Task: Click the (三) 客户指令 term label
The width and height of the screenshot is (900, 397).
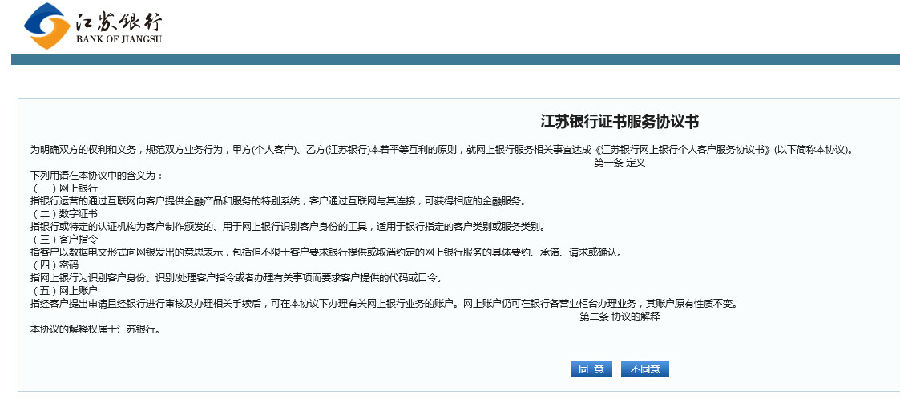Action: pyautogui.click(x=65, y=239)
